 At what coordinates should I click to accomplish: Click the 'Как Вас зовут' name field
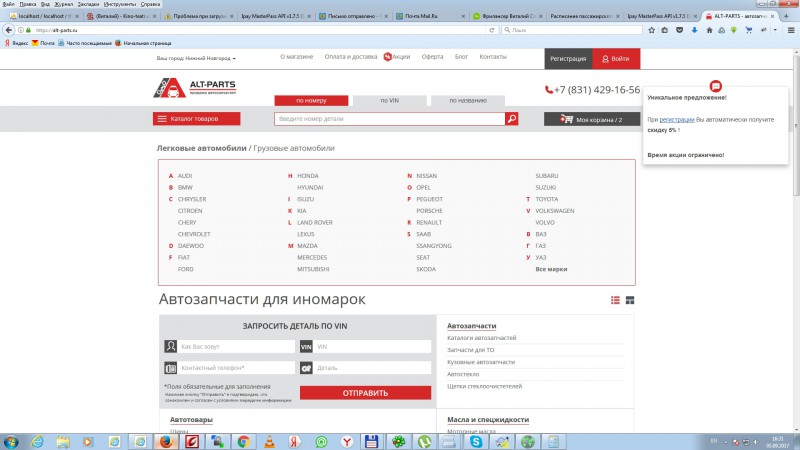click(x=237, y=347)
